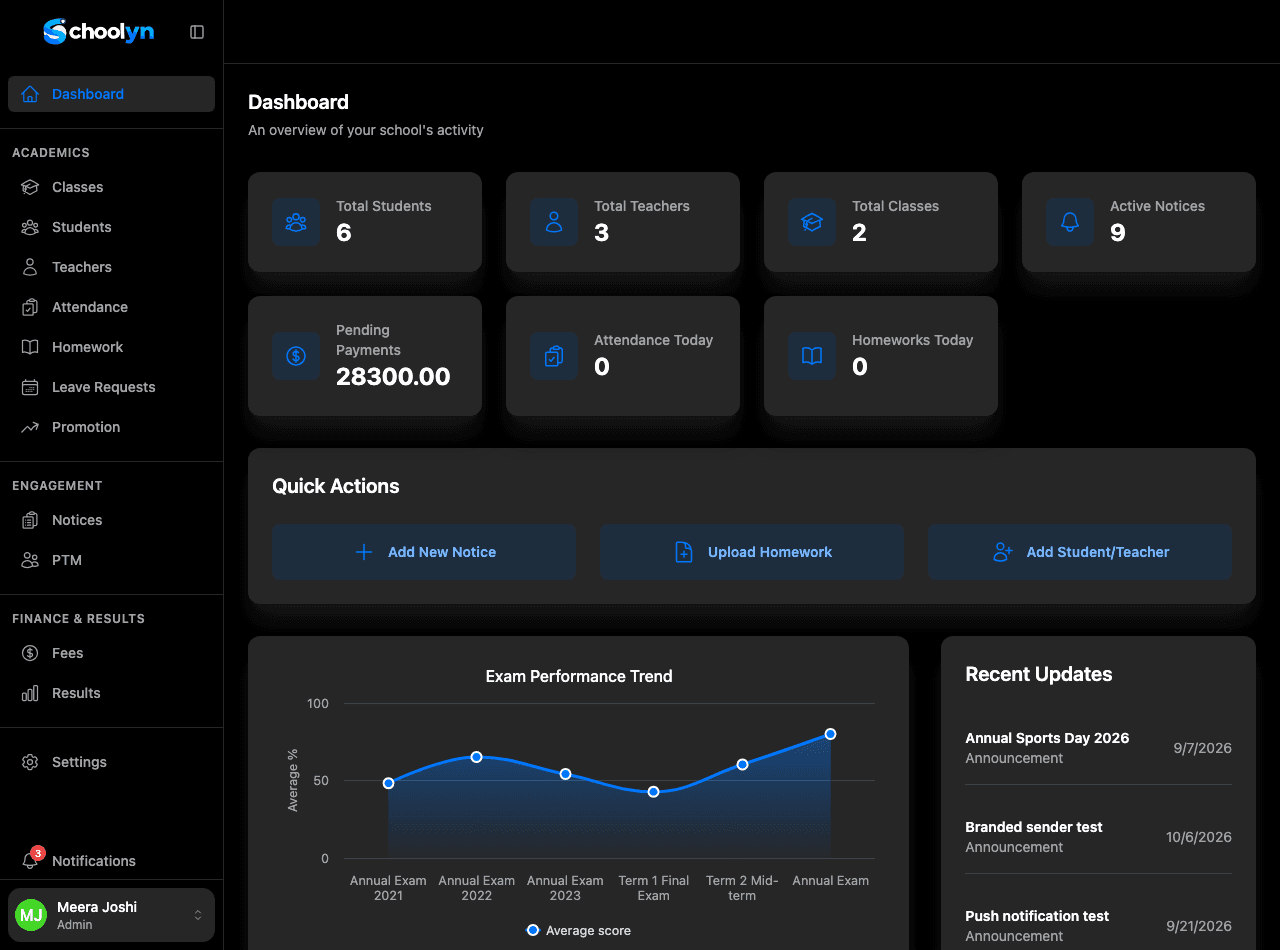1280x950 pixels.
Task: Open the Students page
Action: [111, 227]
